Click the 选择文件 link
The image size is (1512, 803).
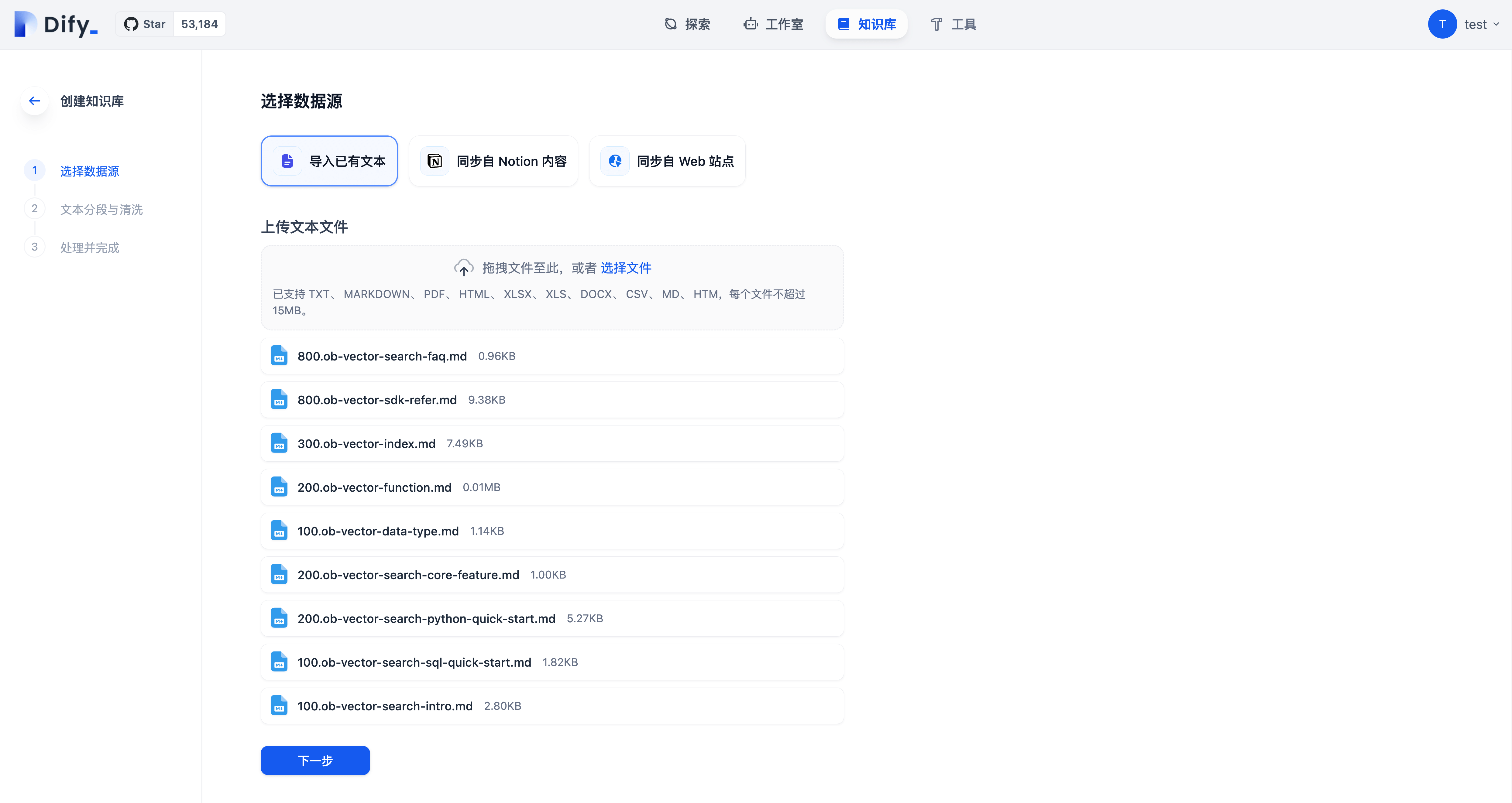(x=626, y=268)
